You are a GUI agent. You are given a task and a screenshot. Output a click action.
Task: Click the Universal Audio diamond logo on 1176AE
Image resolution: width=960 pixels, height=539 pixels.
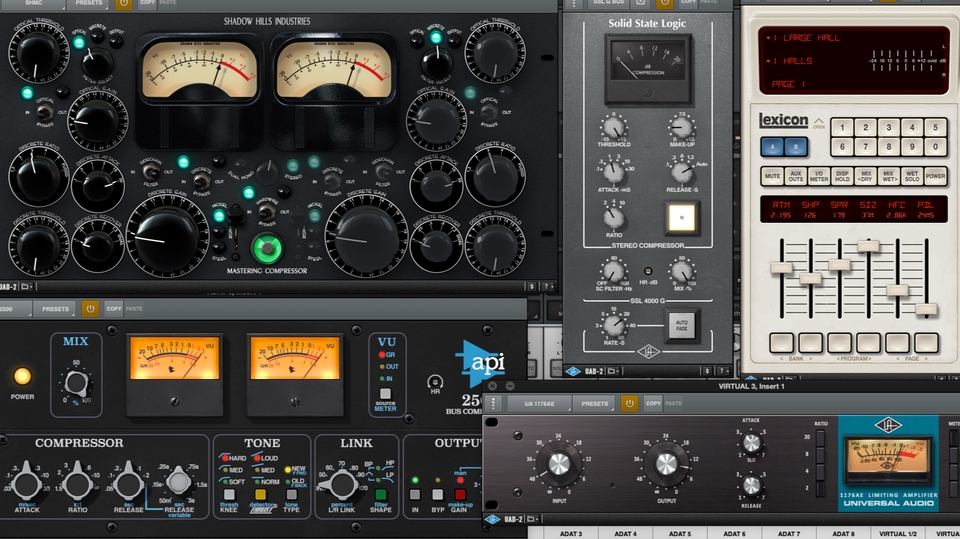coord(888,425)
